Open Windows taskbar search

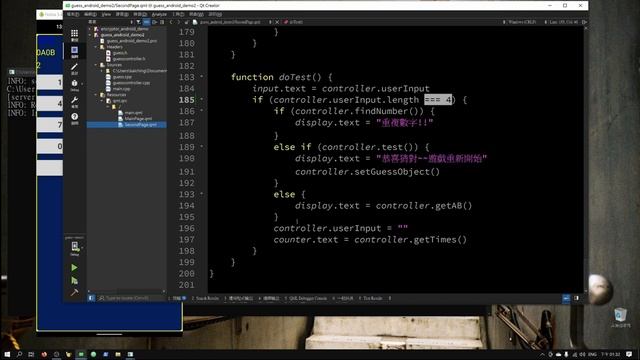19,354
